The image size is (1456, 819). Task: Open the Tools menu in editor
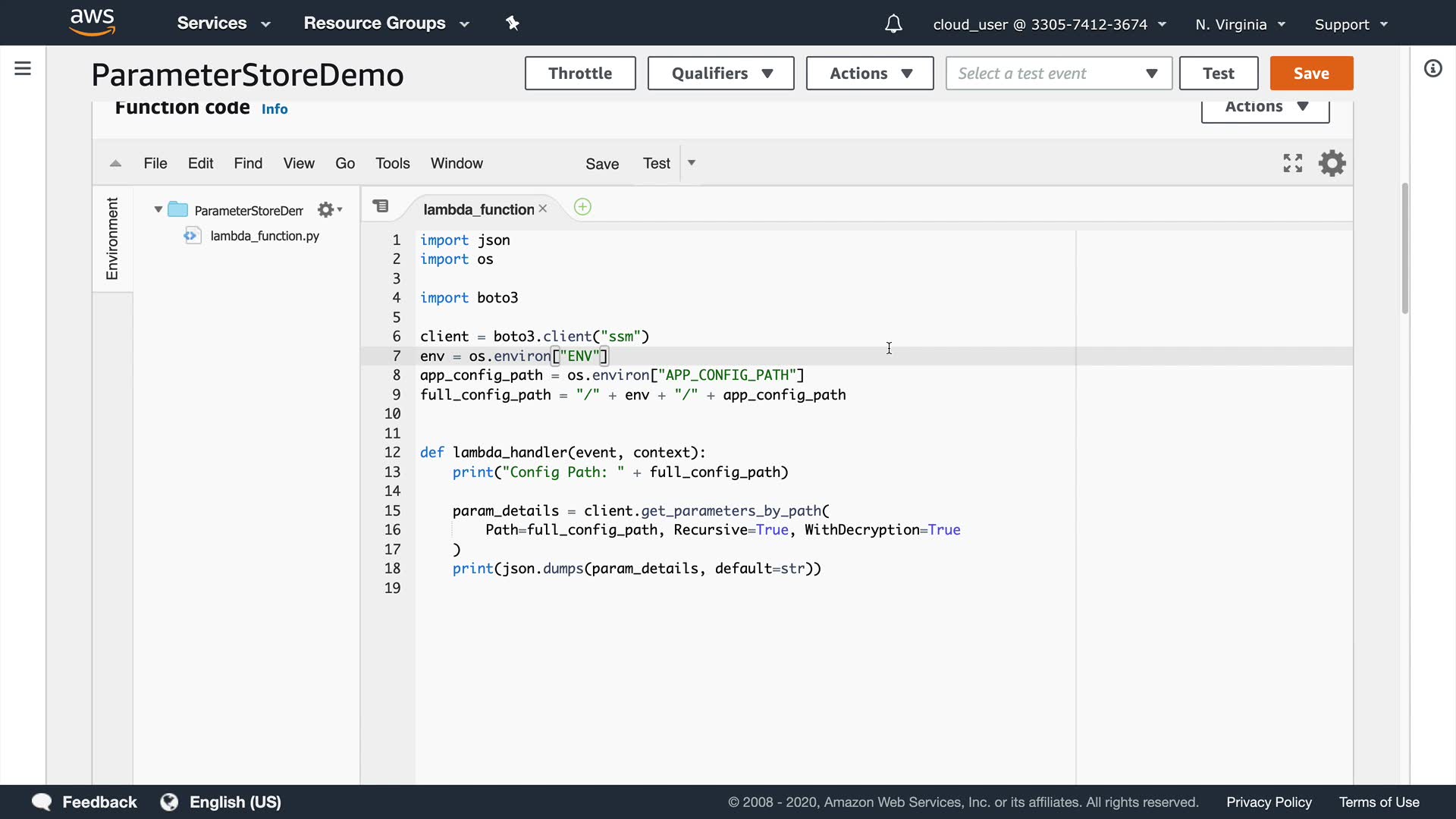pyautogui.click(x=392, y=163)
